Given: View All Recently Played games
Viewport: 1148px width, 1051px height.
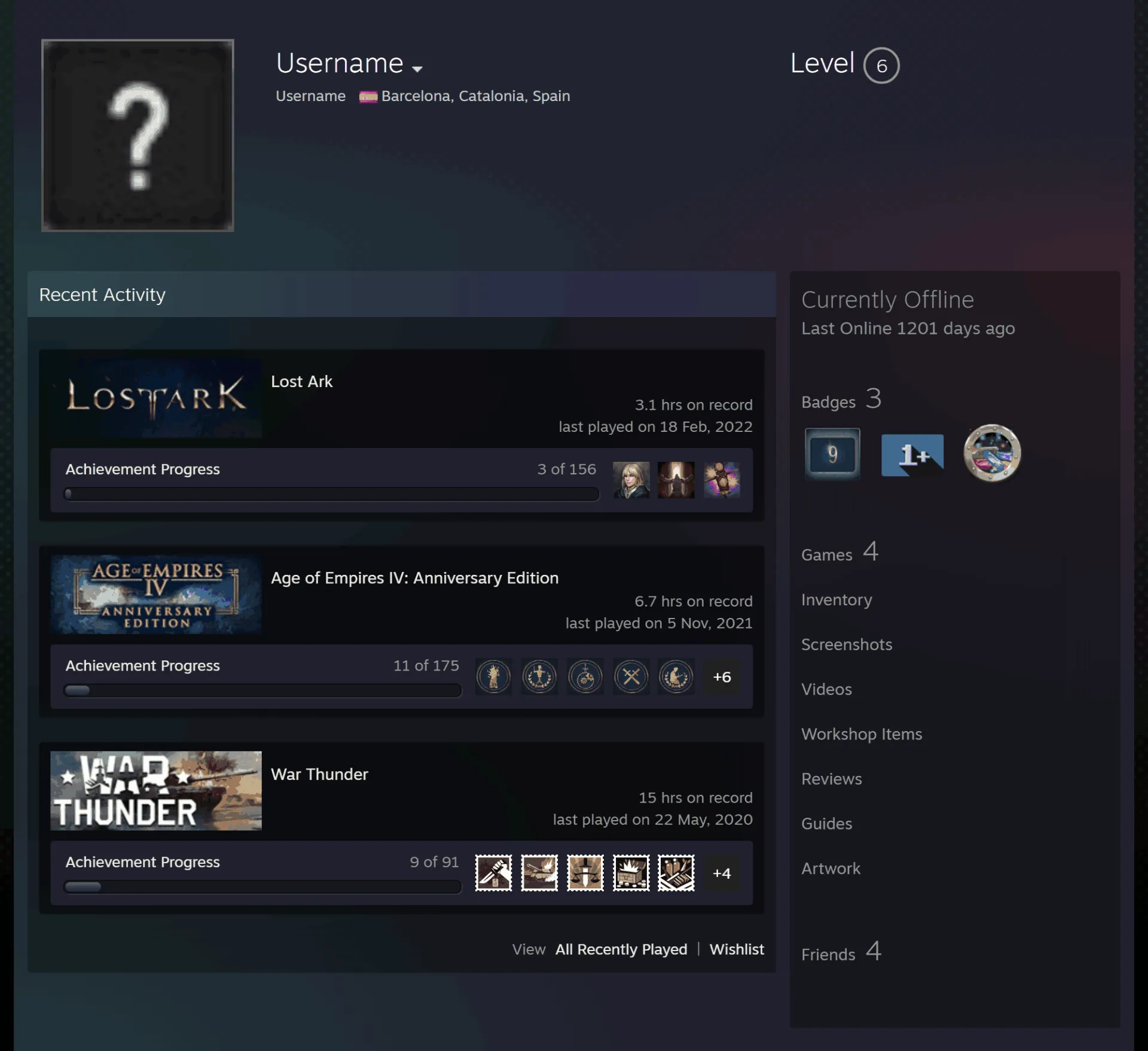Looking at the screenshot, I should pos(621,949).
